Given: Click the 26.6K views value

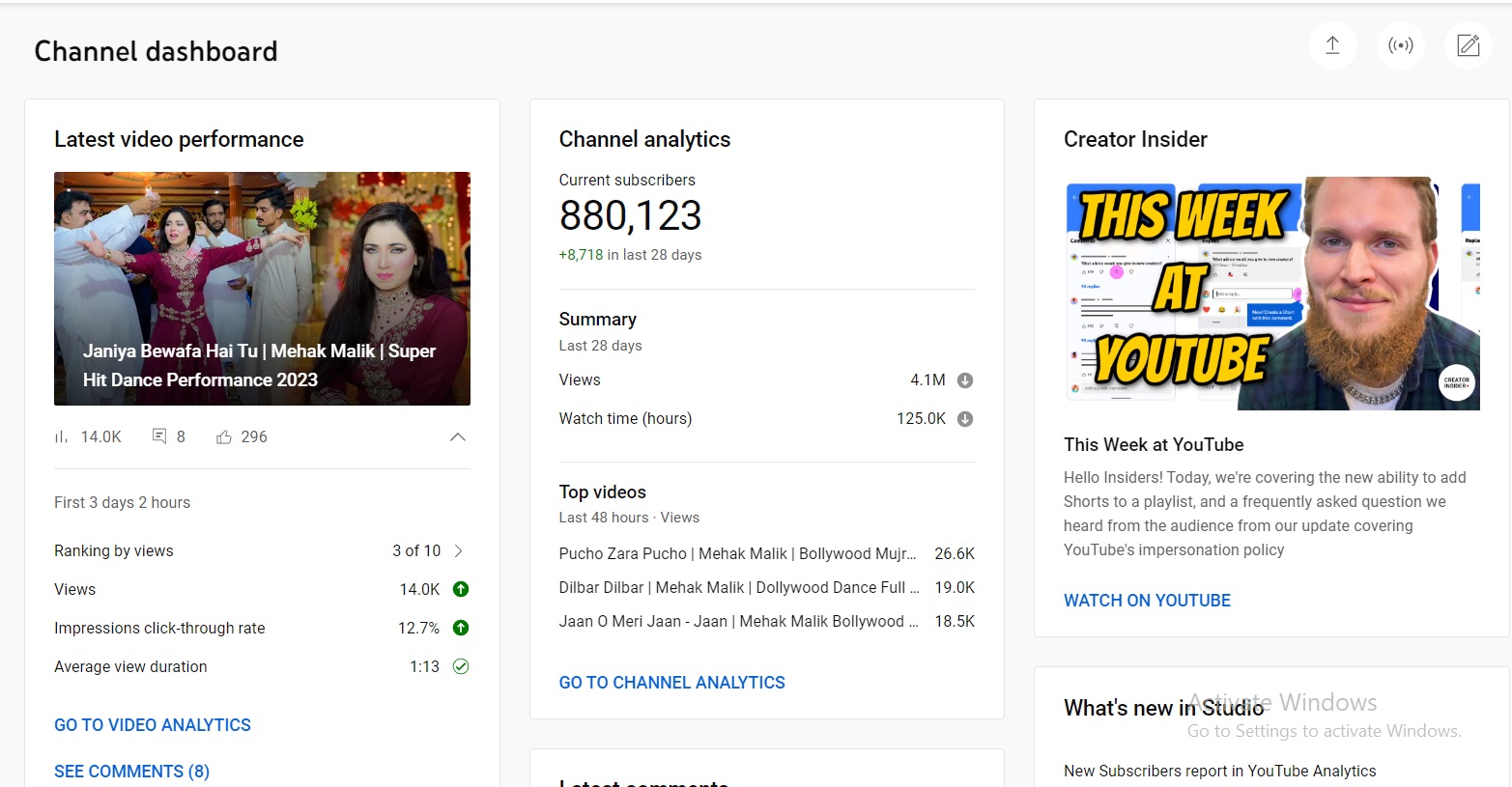Looking at the screenshot, I should (x=955, y=553).
